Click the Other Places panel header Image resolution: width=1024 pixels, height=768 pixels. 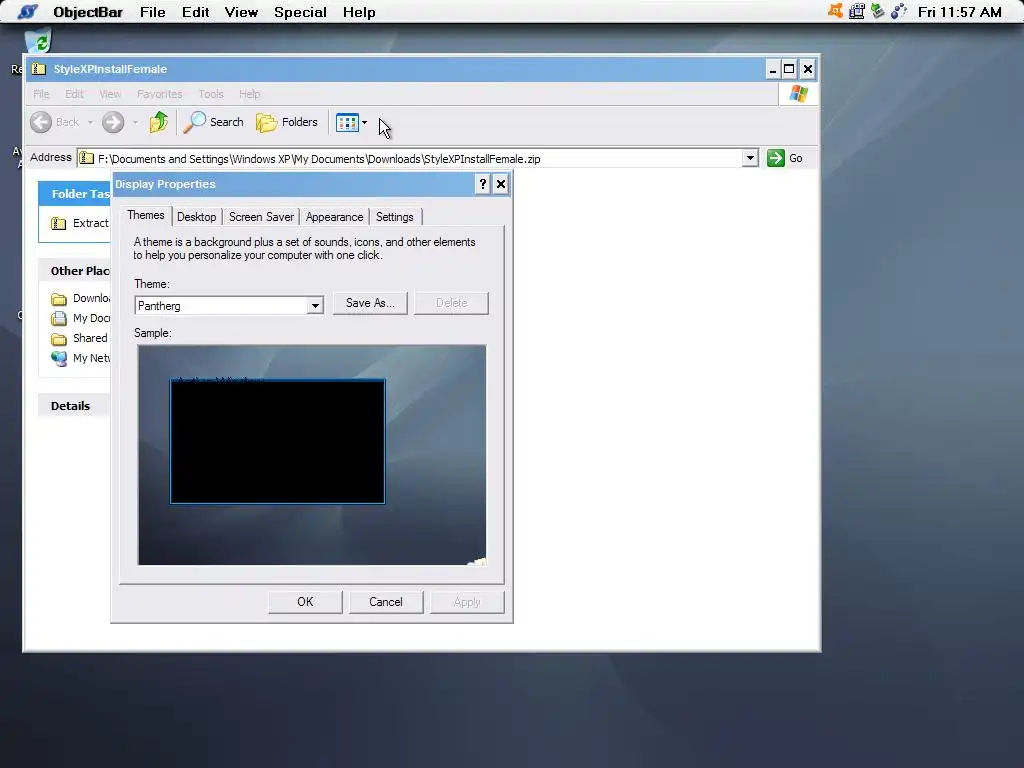(74, 271)
